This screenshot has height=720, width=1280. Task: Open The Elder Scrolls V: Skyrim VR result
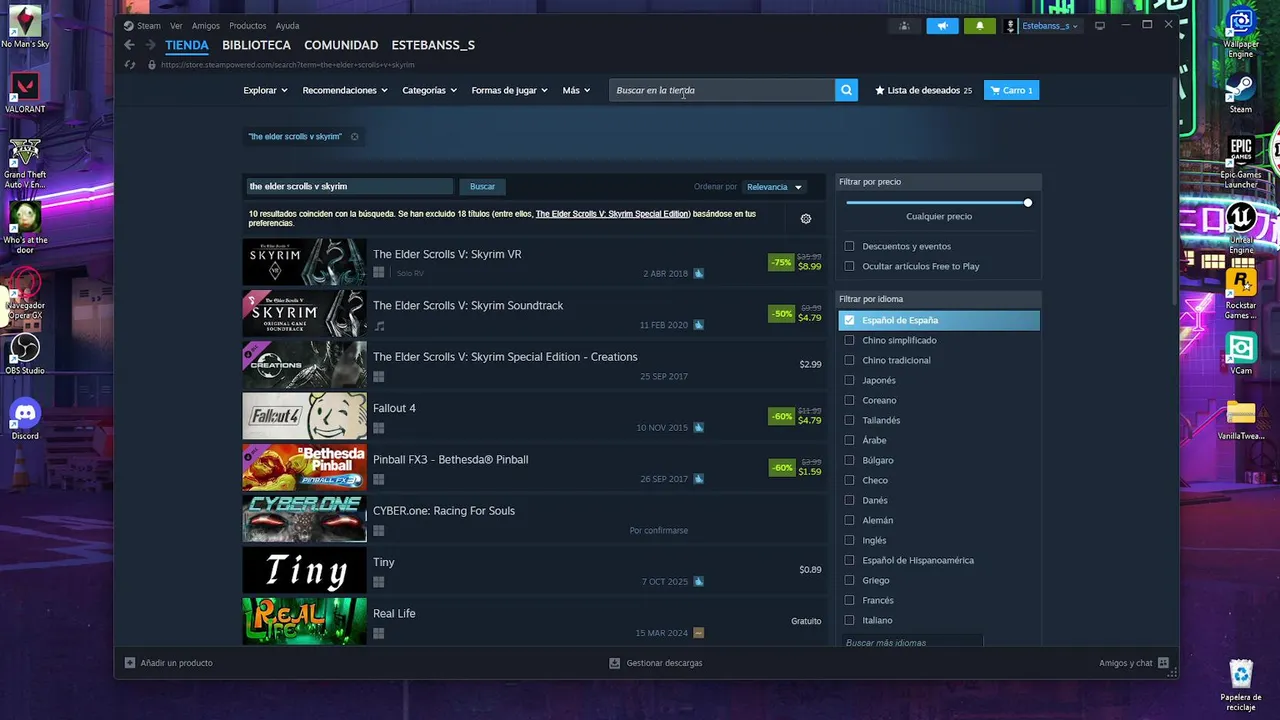(533, 262)
